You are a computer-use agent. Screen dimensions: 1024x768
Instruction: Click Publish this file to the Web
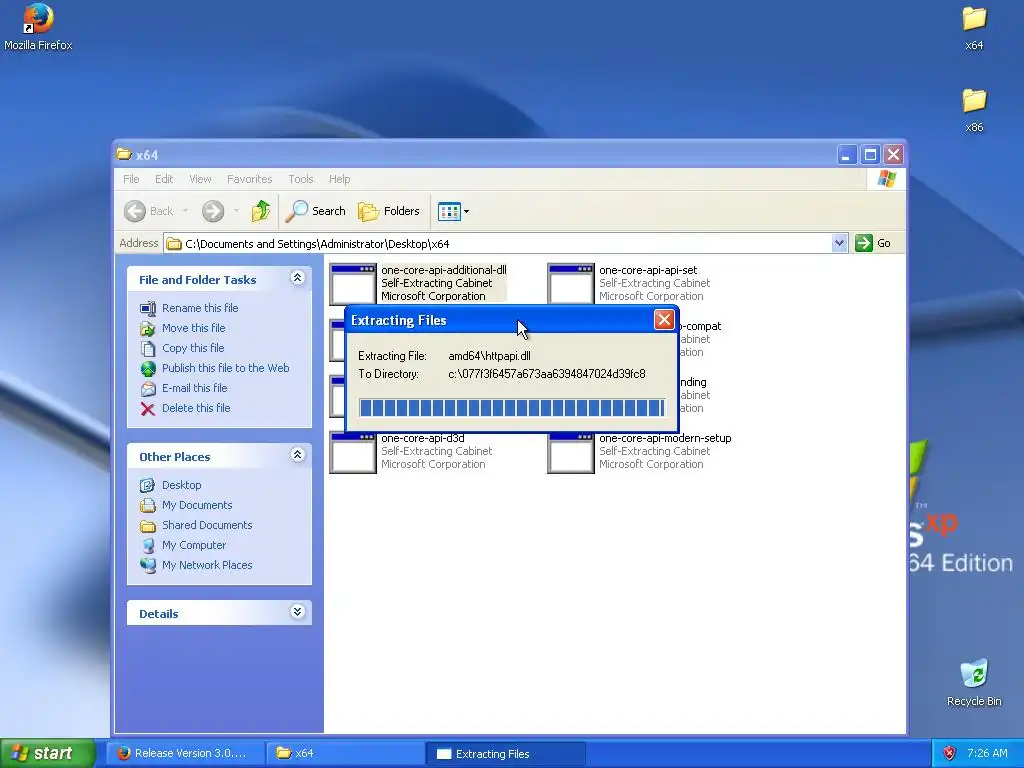pos(225,368)
